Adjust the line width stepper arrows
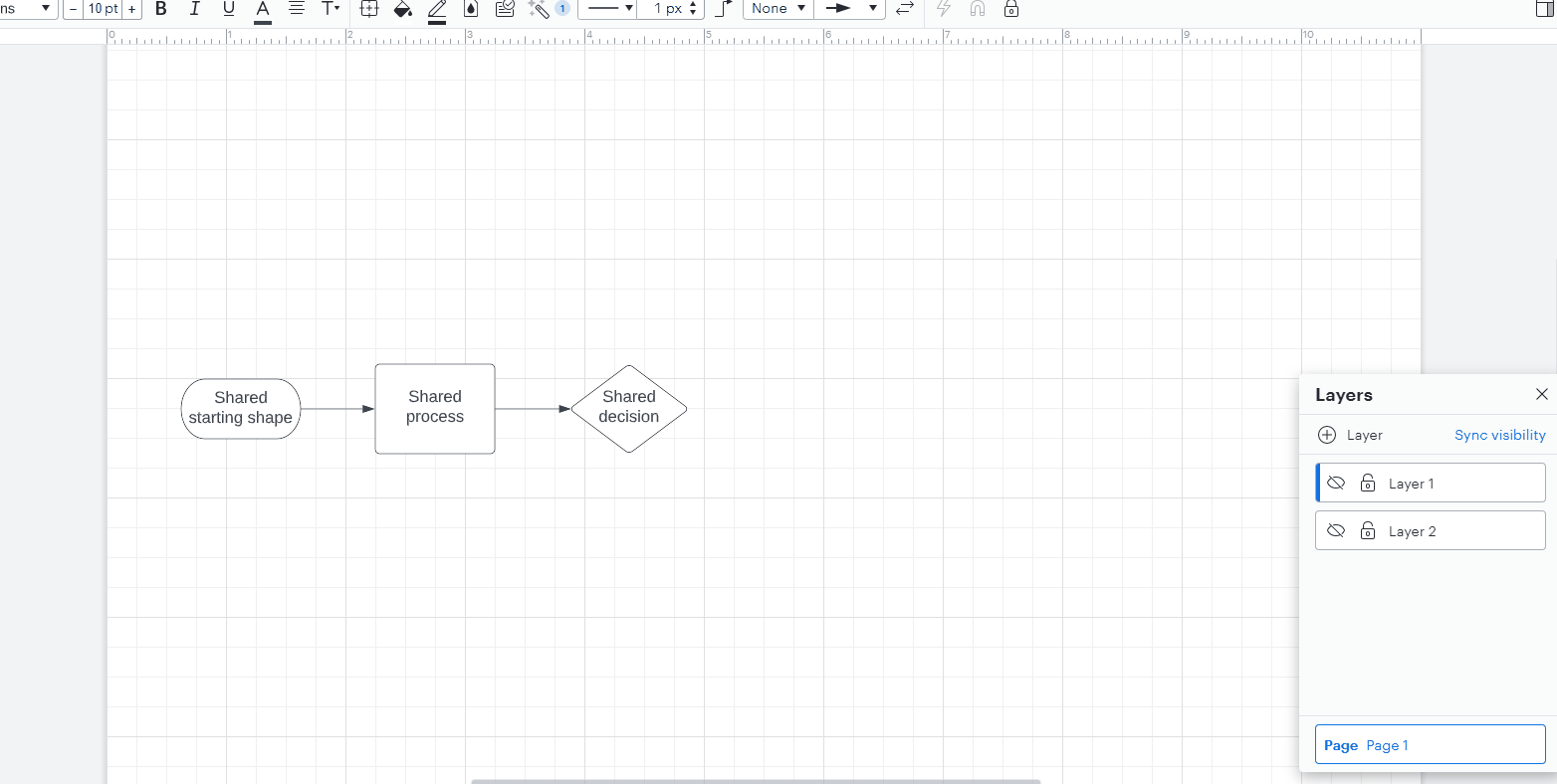This screenshot has height=784, width=1557. (694, 8)
